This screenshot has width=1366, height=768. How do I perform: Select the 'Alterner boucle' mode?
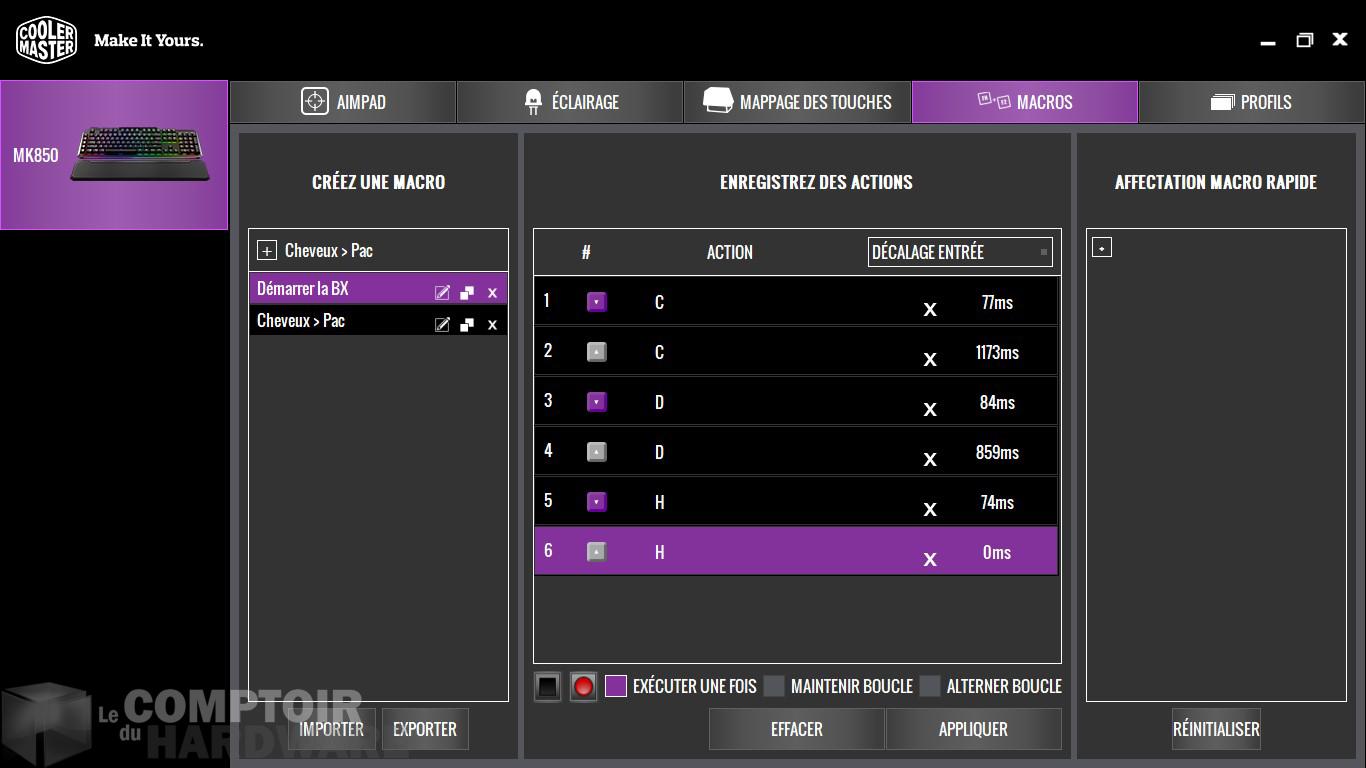click(930, 686)
